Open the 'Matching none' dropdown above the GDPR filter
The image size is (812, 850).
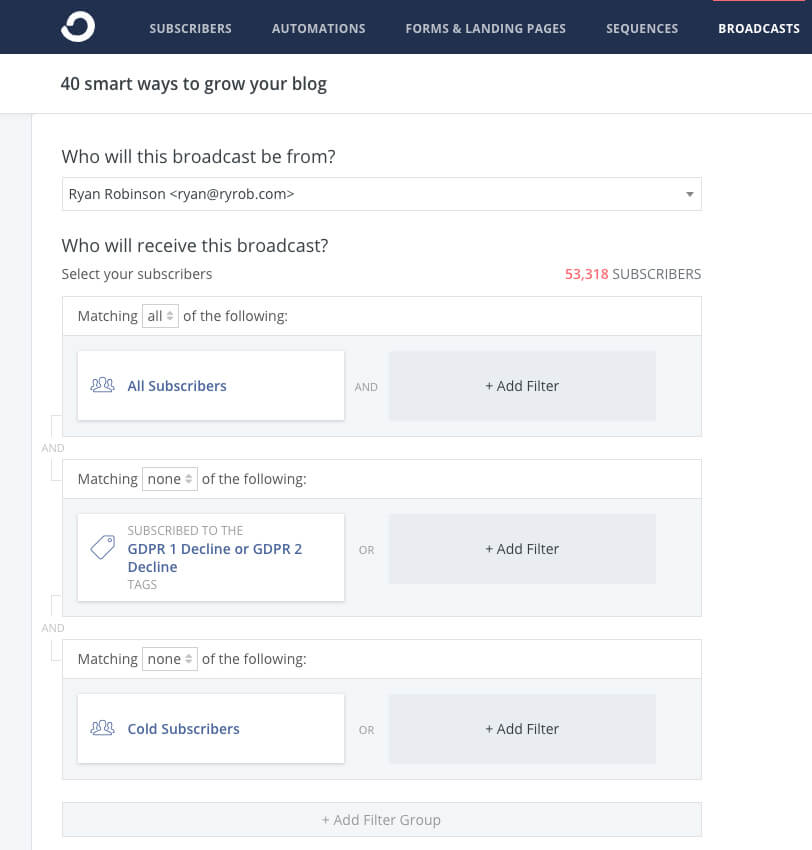tap(170, 478)
